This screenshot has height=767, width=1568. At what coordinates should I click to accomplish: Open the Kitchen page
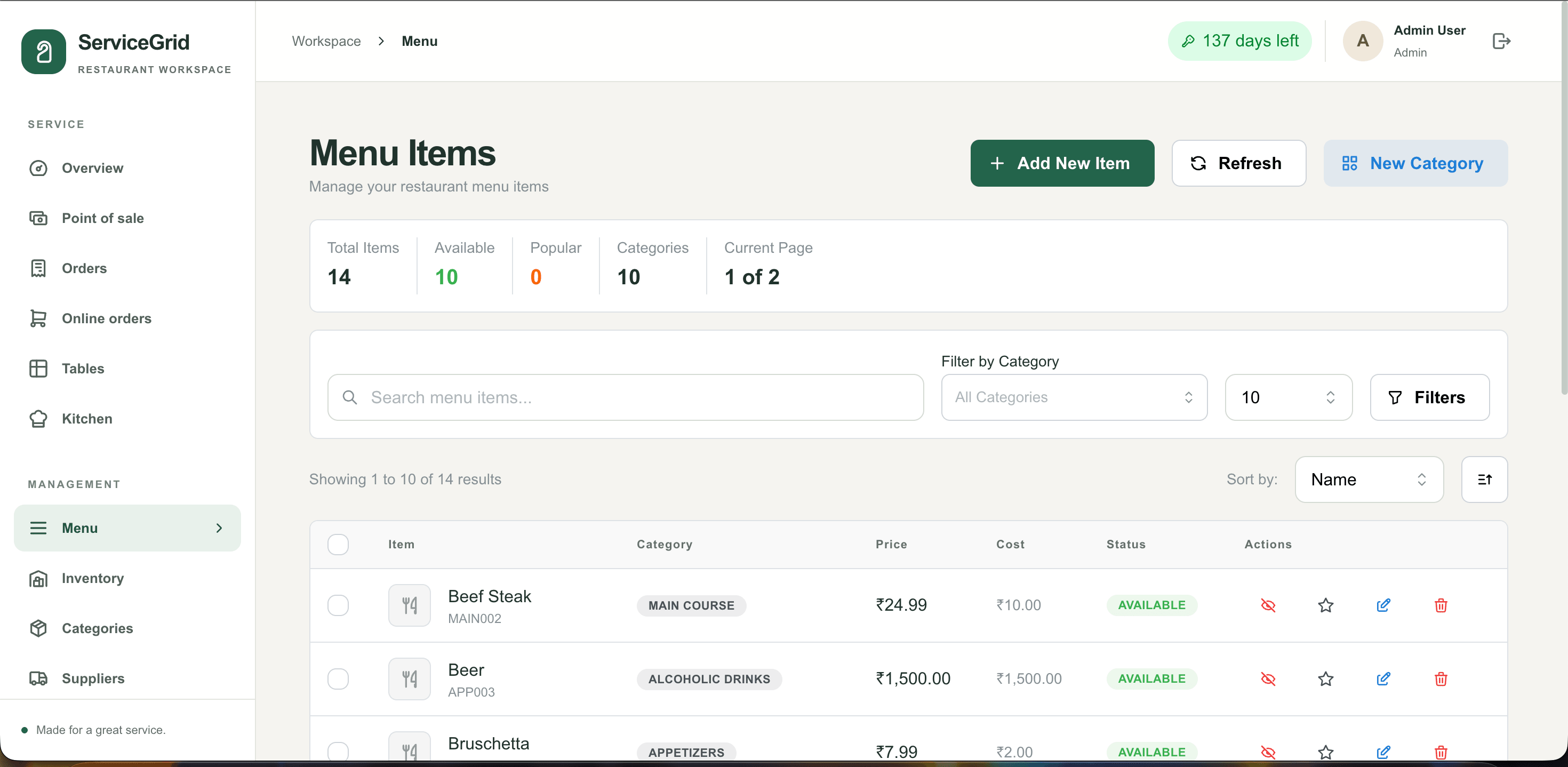[127, 419]
